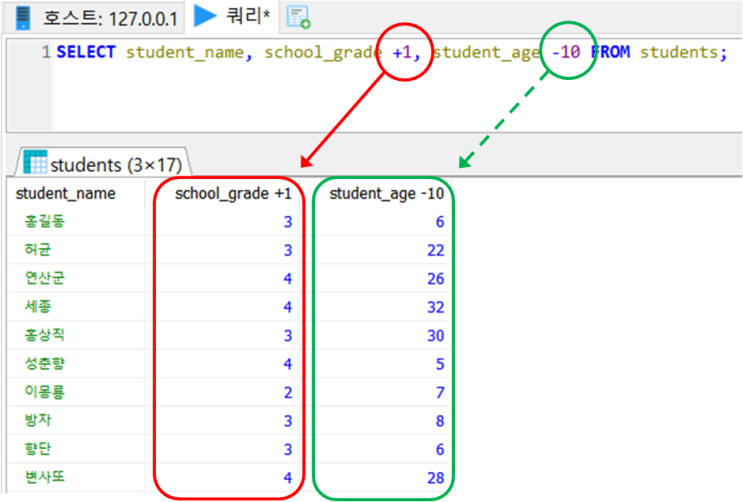This screenshot has width=743, height=502.
Task: Select the students (3×17) result tab
Action: [103, 163]
